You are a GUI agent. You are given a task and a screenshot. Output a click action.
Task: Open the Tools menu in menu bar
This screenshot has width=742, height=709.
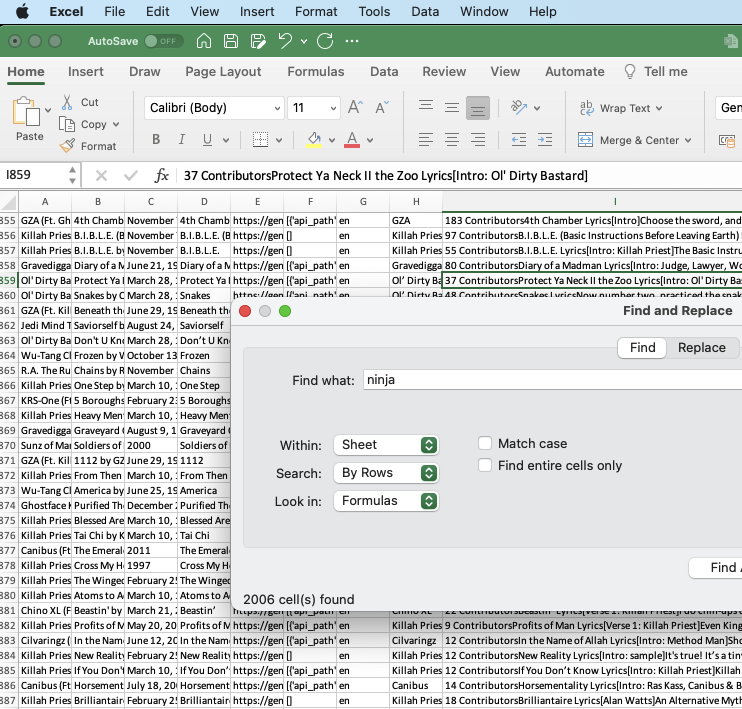pyautogui.click(x=374, y=11)
